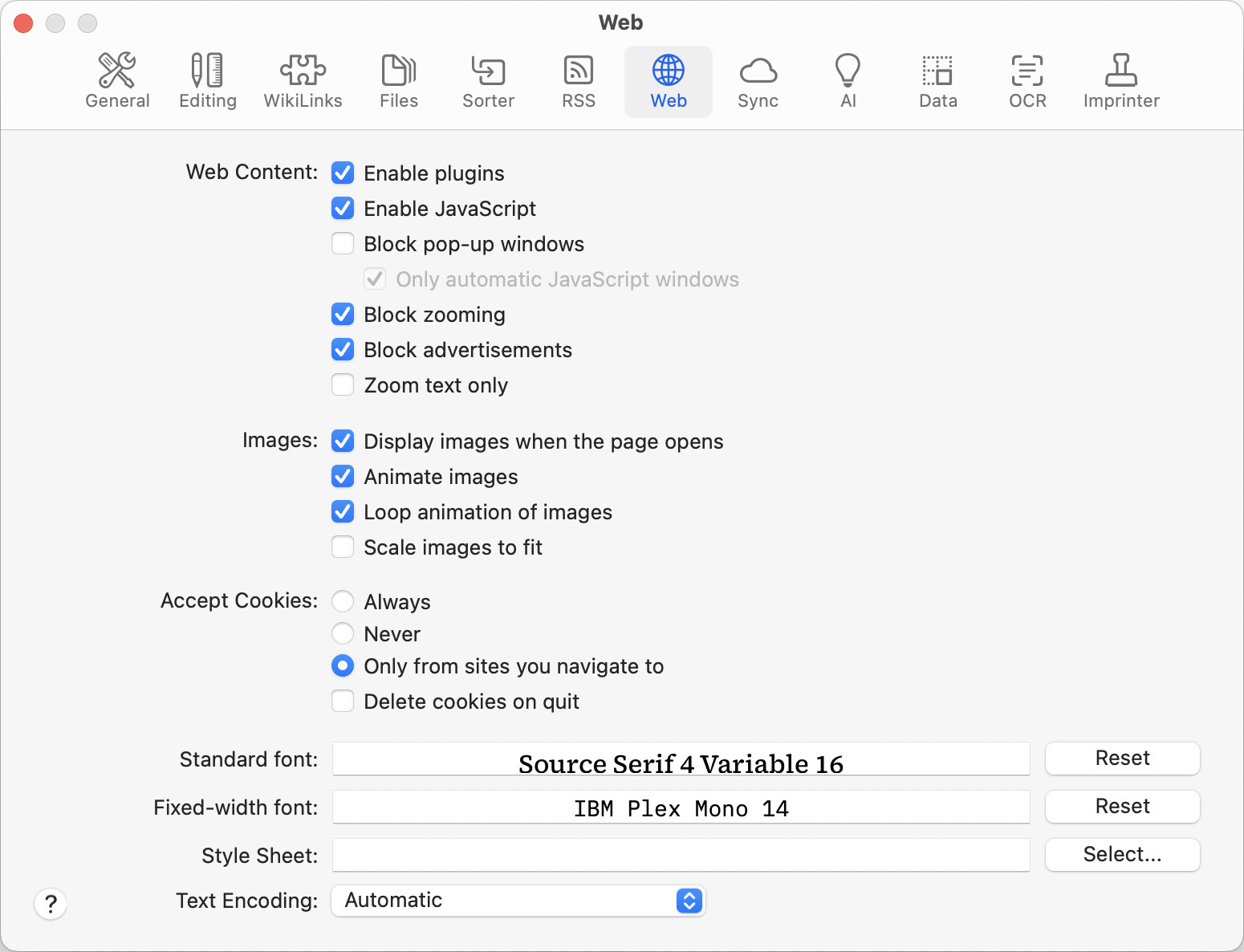Show the Sorter preferences

488,81
